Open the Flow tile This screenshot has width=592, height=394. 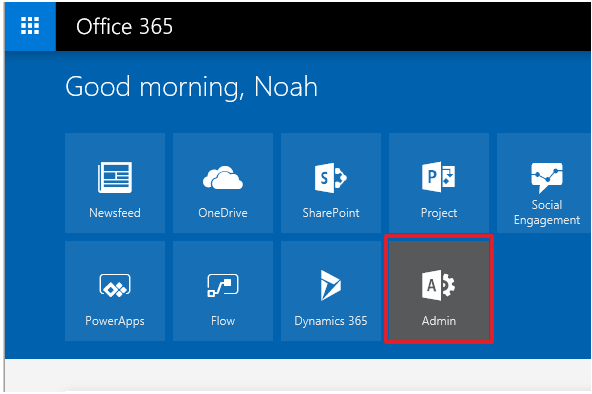(x=223, y=291)
